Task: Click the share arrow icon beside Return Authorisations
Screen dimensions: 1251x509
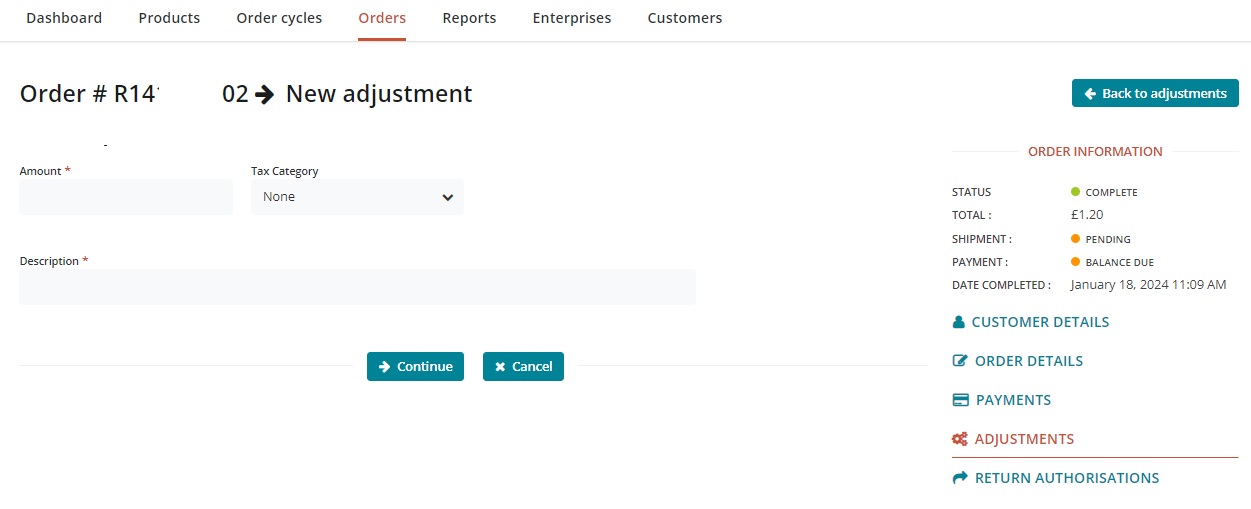Action: coord(961,478)
